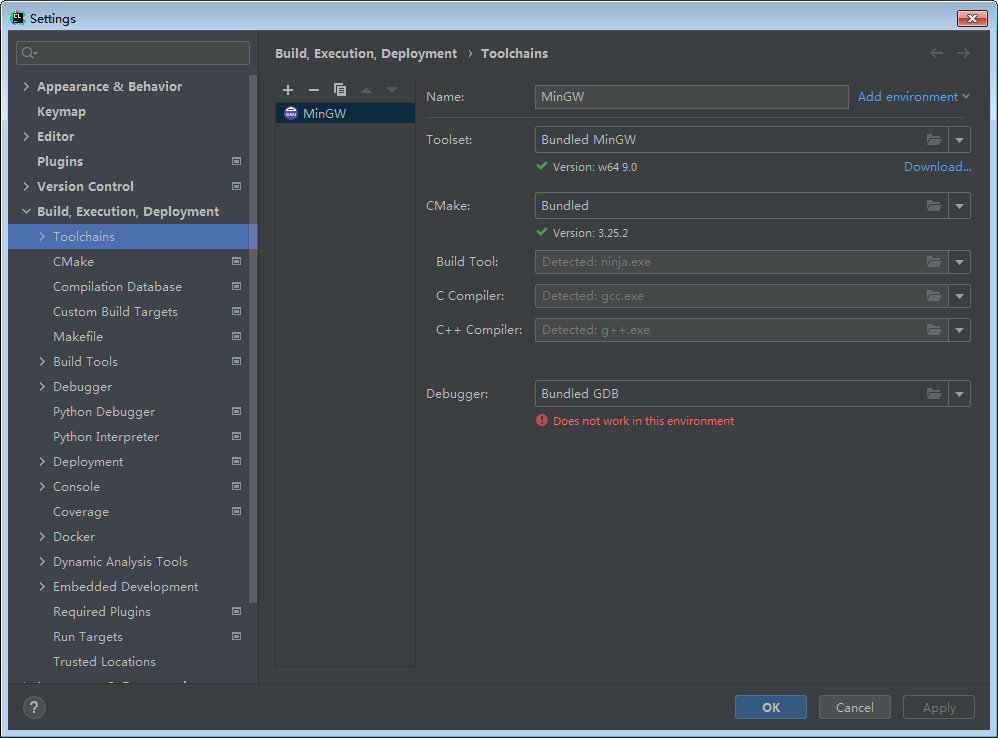
Task: Move toolchain up arrow
Action: [366, 90]
